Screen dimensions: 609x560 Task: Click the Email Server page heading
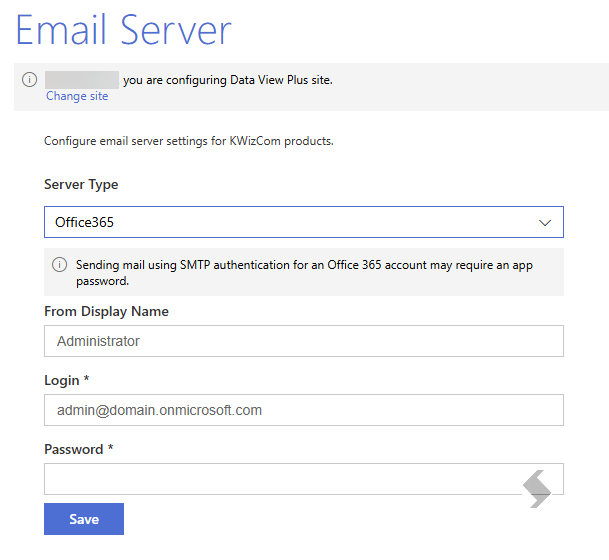tap(124, 30)
